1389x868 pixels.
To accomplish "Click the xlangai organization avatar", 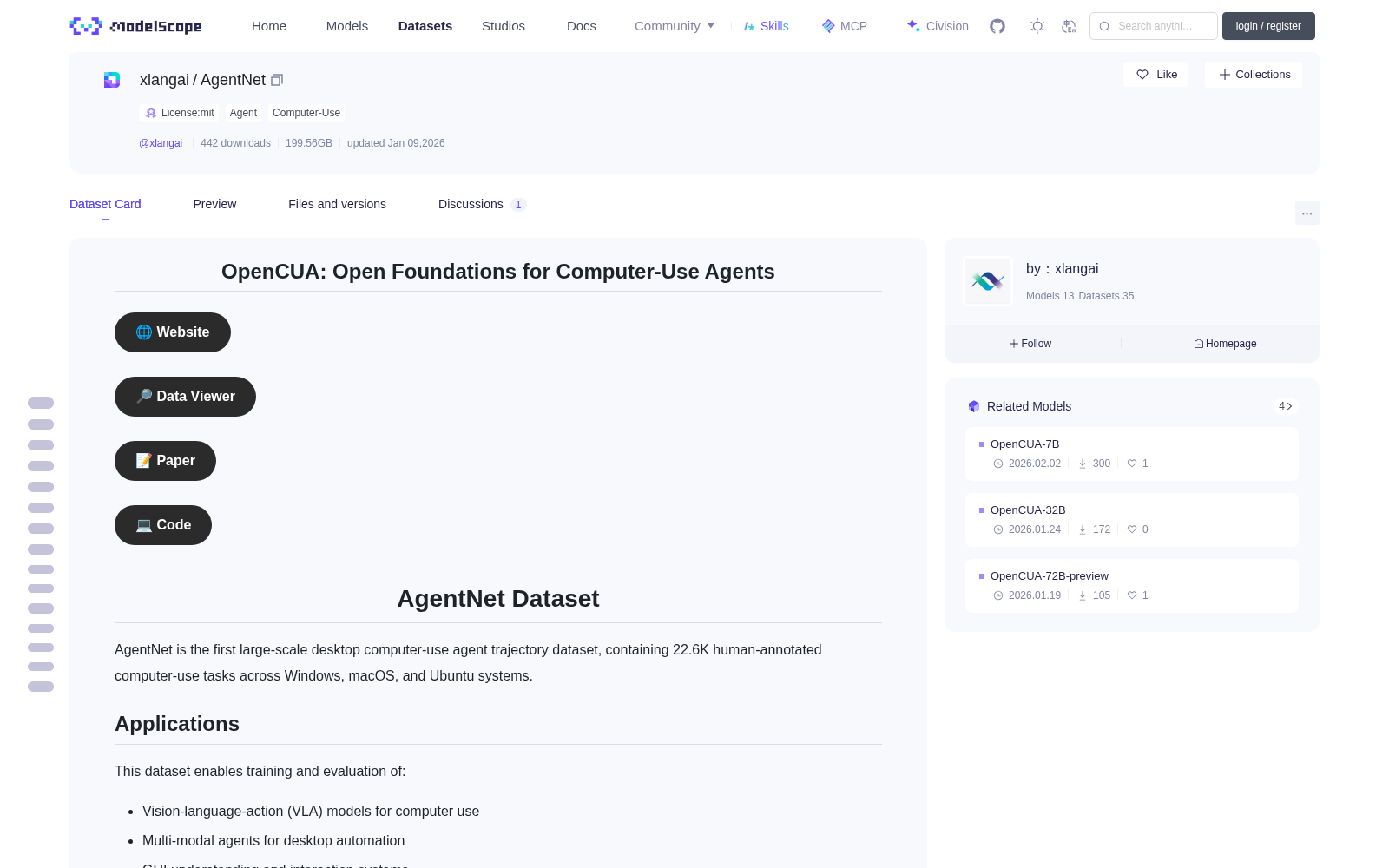I will coord(988,281).
